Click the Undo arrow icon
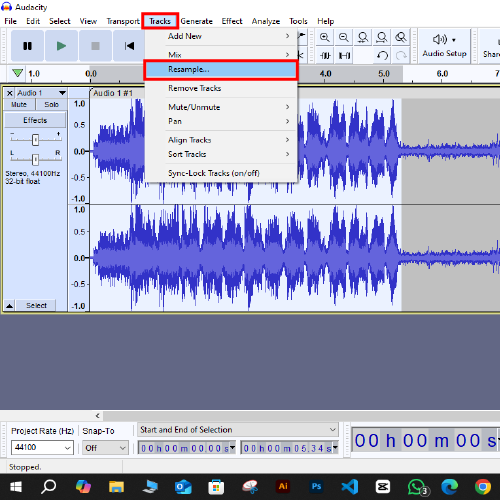The width and height of the screenshot is (500, 500). tap(382, 55)
